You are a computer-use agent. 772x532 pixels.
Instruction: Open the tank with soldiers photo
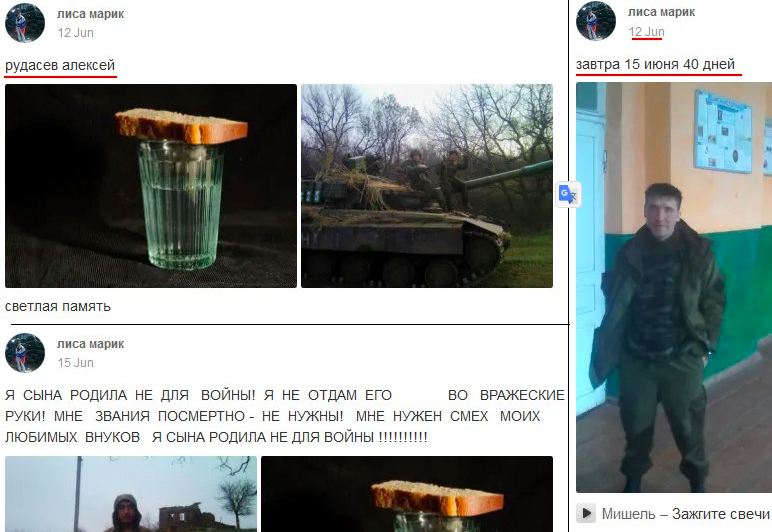[x=427, y=186]
